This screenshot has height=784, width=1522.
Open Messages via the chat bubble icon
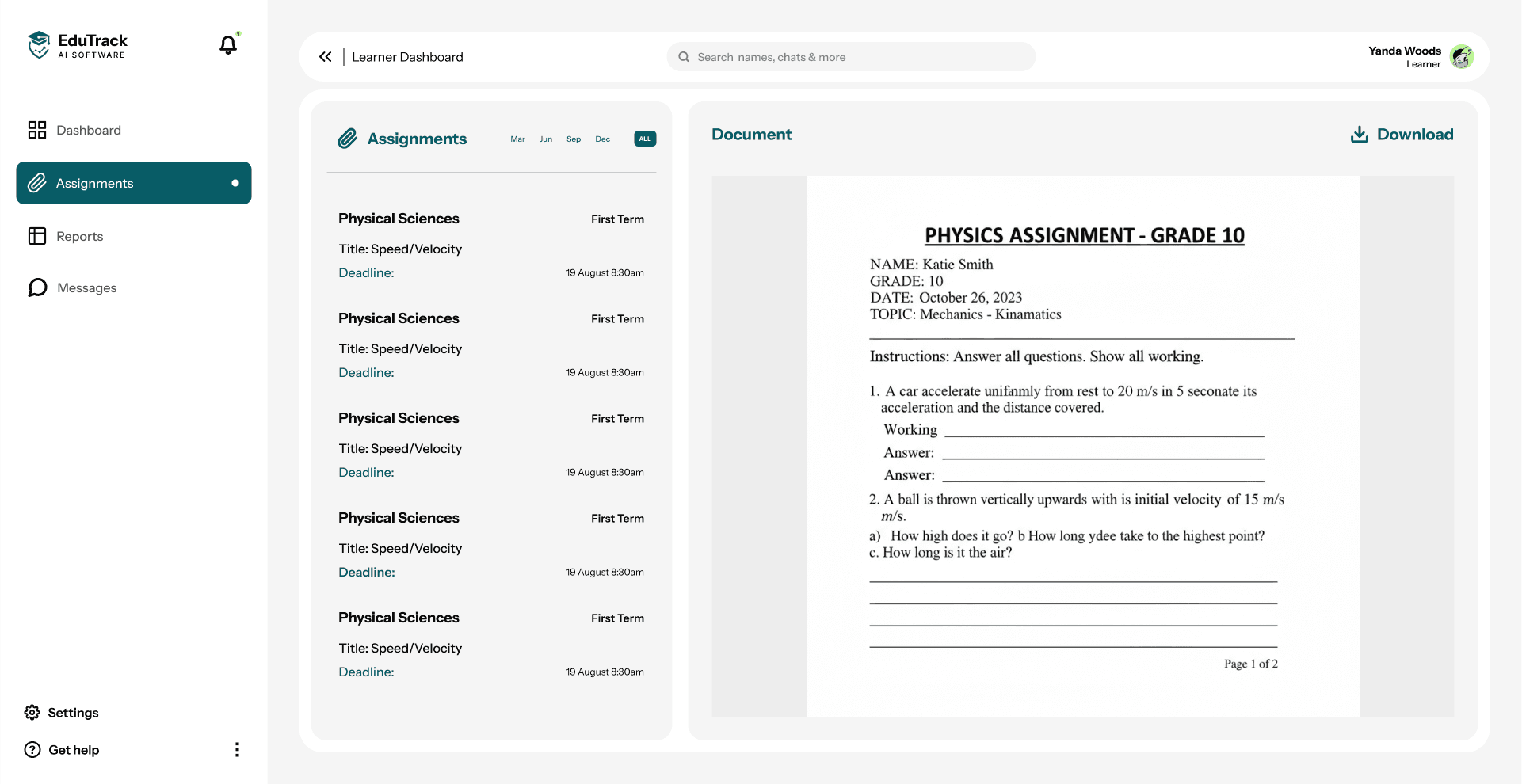coord(36,287)
